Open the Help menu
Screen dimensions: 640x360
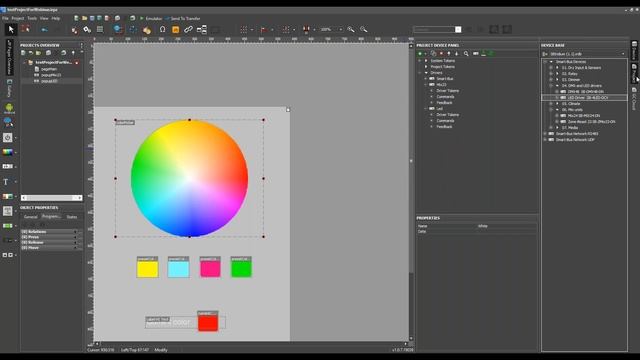[56, 18]
